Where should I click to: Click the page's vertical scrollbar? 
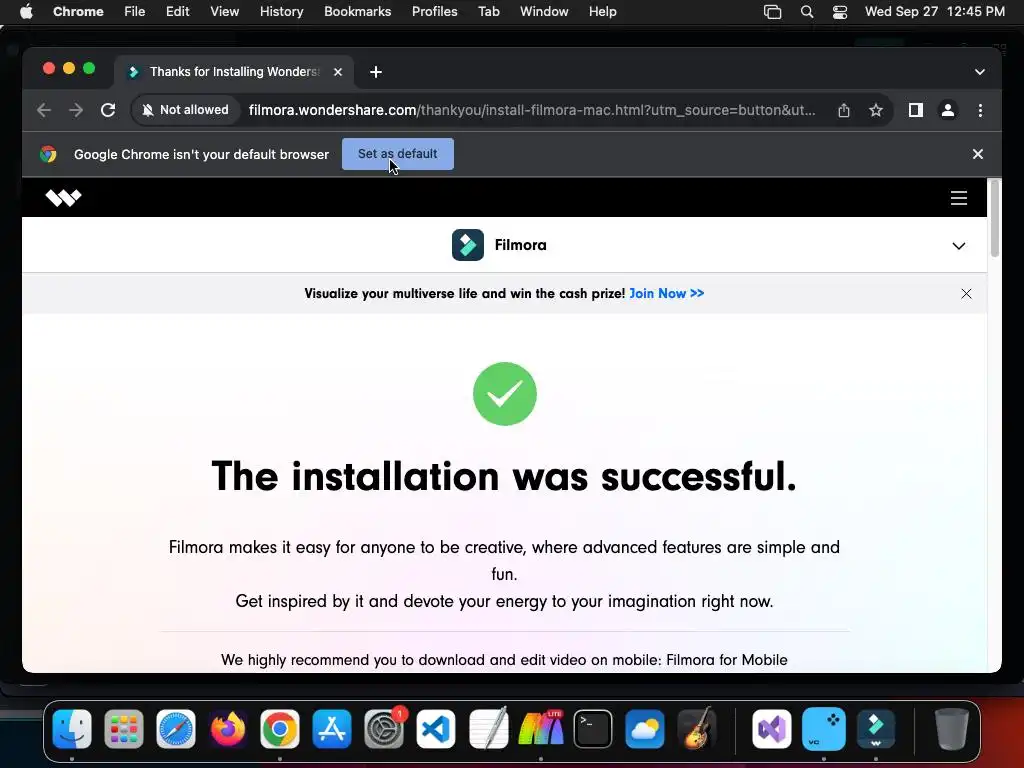[995, 219]
